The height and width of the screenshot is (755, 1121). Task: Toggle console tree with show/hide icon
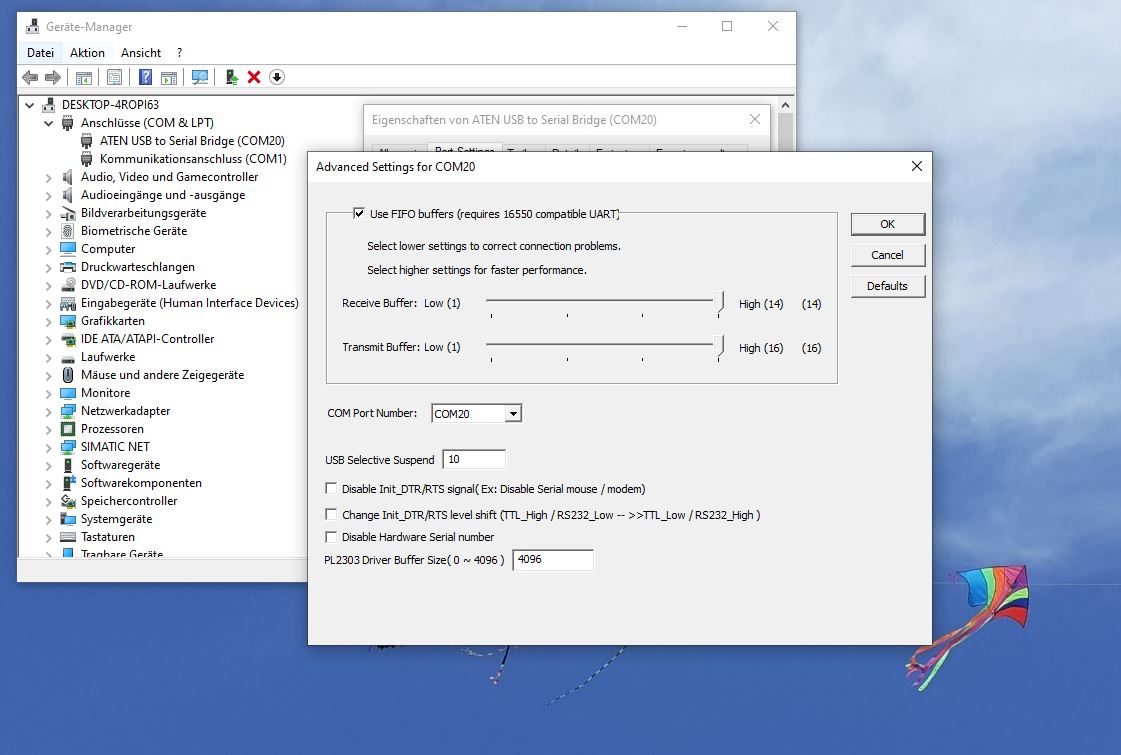[86, 77]
